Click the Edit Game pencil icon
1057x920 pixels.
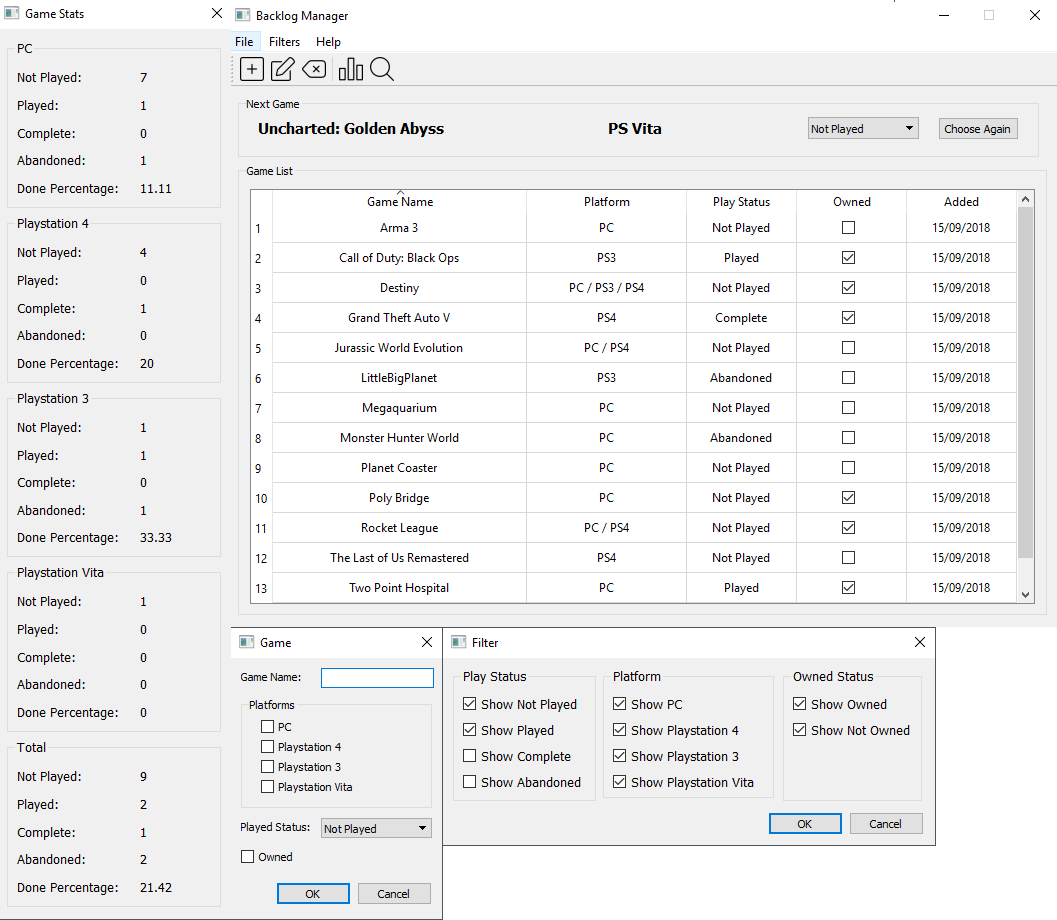tap(282, 69)
